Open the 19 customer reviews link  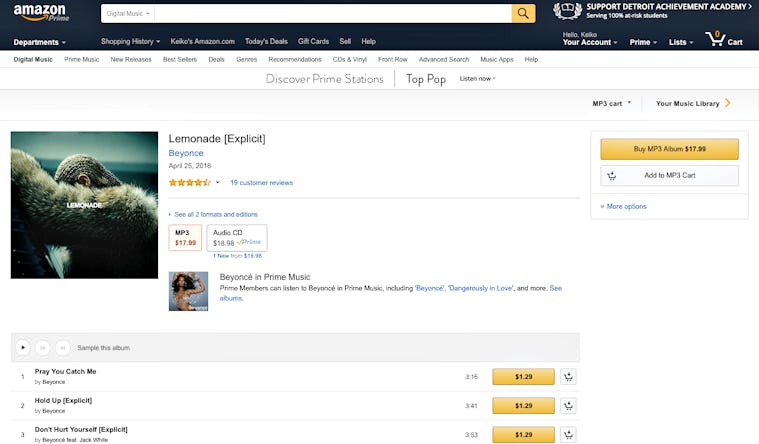click(261, 183)
